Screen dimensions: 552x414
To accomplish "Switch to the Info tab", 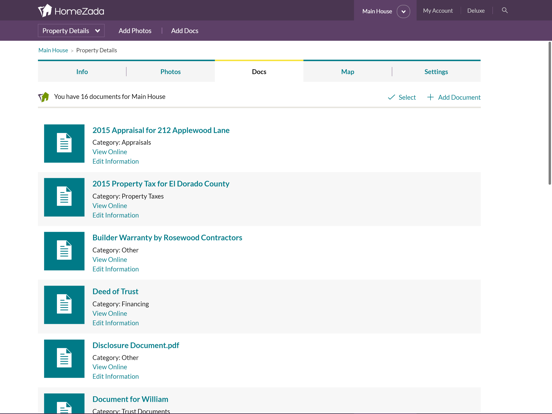I will tap(82, 71).
